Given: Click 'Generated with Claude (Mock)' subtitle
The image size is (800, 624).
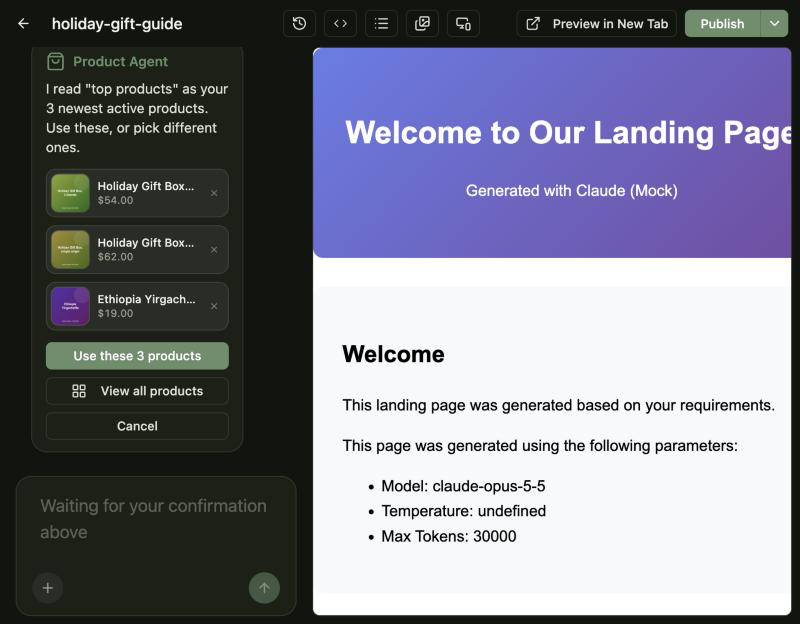Looking at the screenshot, I should [571, 191].
